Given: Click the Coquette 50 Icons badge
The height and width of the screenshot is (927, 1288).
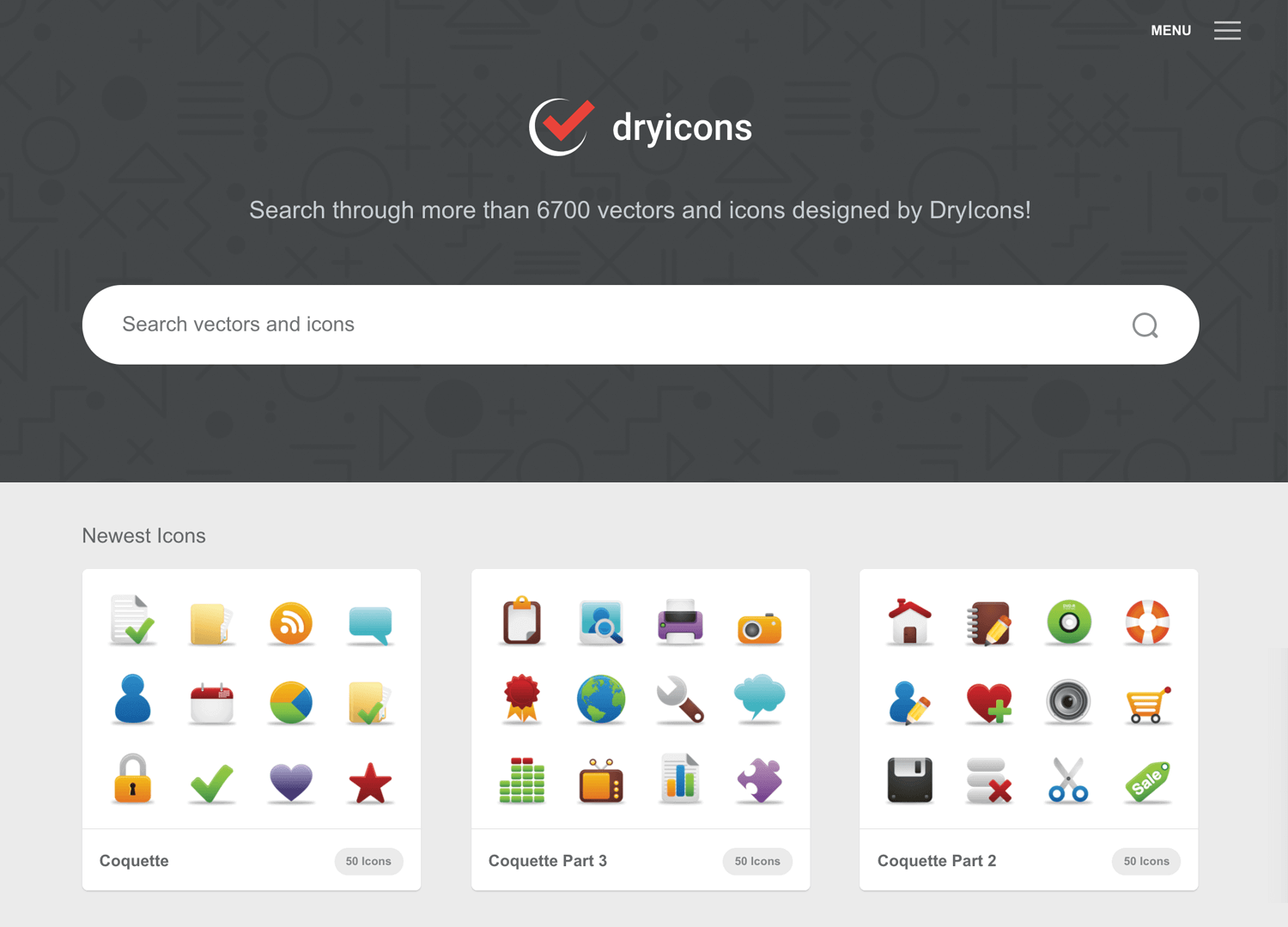Looking at the screenshot, I should pos(368,861).
